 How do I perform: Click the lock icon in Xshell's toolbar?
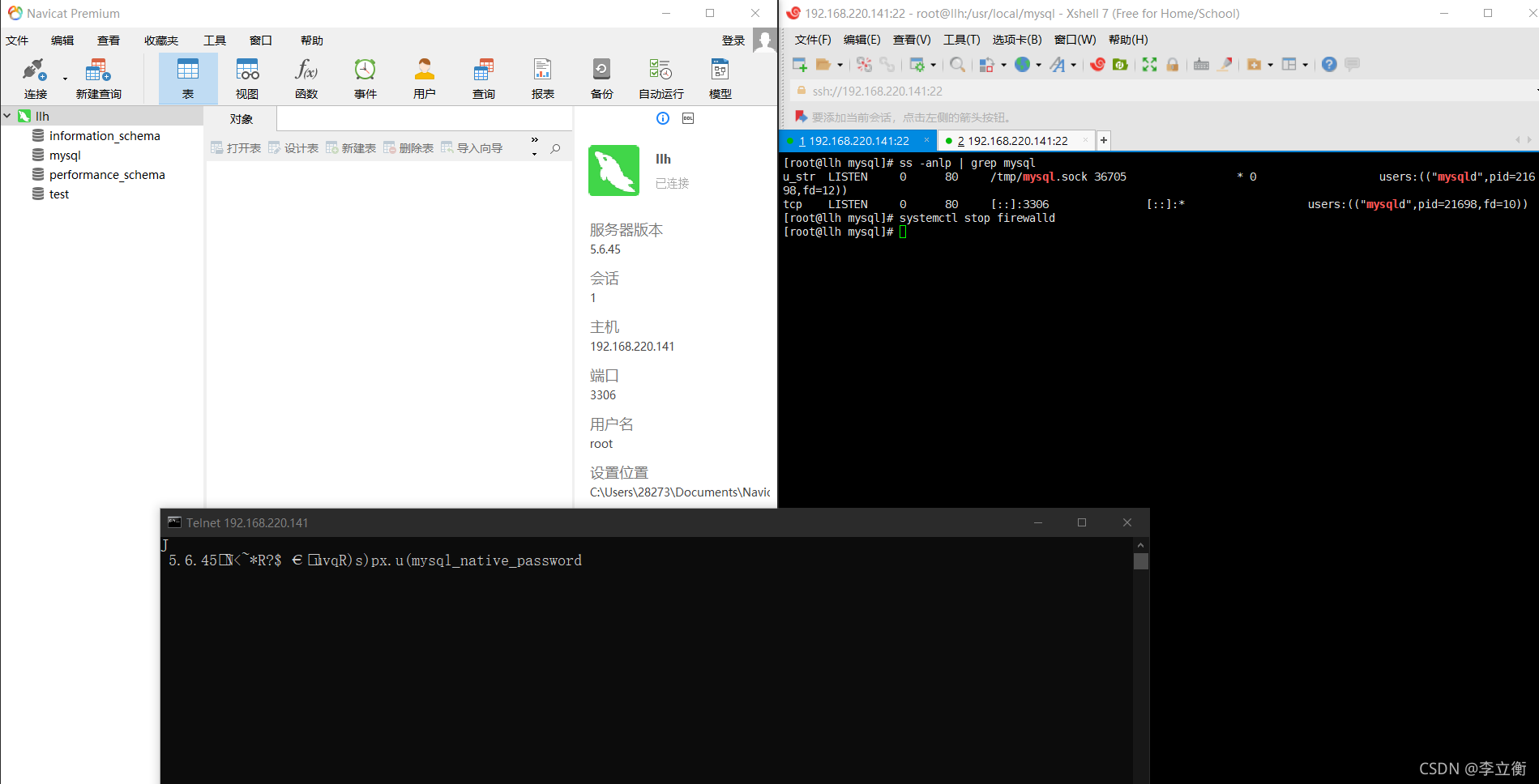pyautogui.click(x=1172, y=65)
